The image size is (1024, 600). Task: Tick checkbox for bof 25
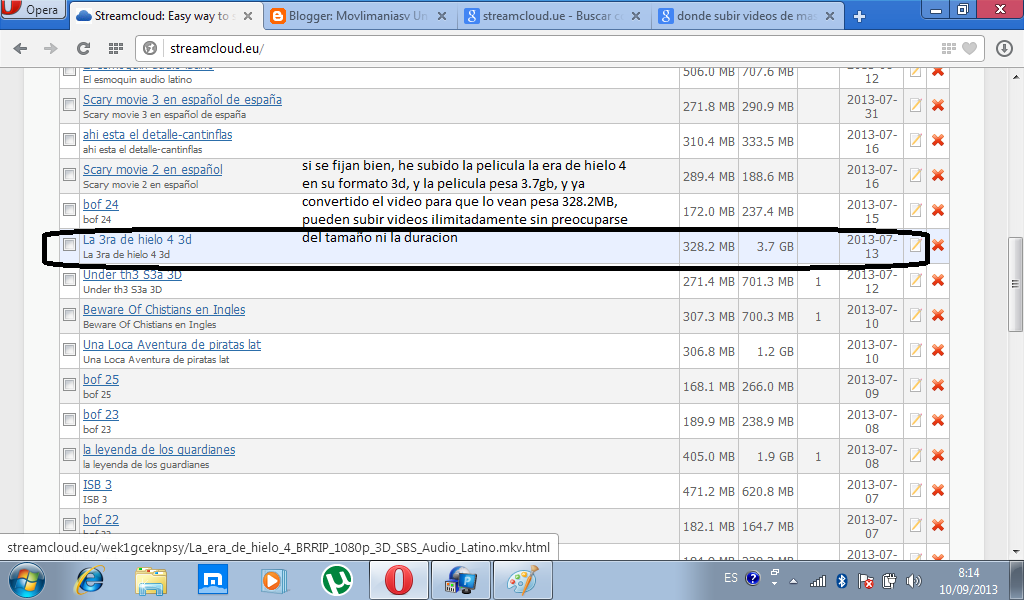point(69,385)
